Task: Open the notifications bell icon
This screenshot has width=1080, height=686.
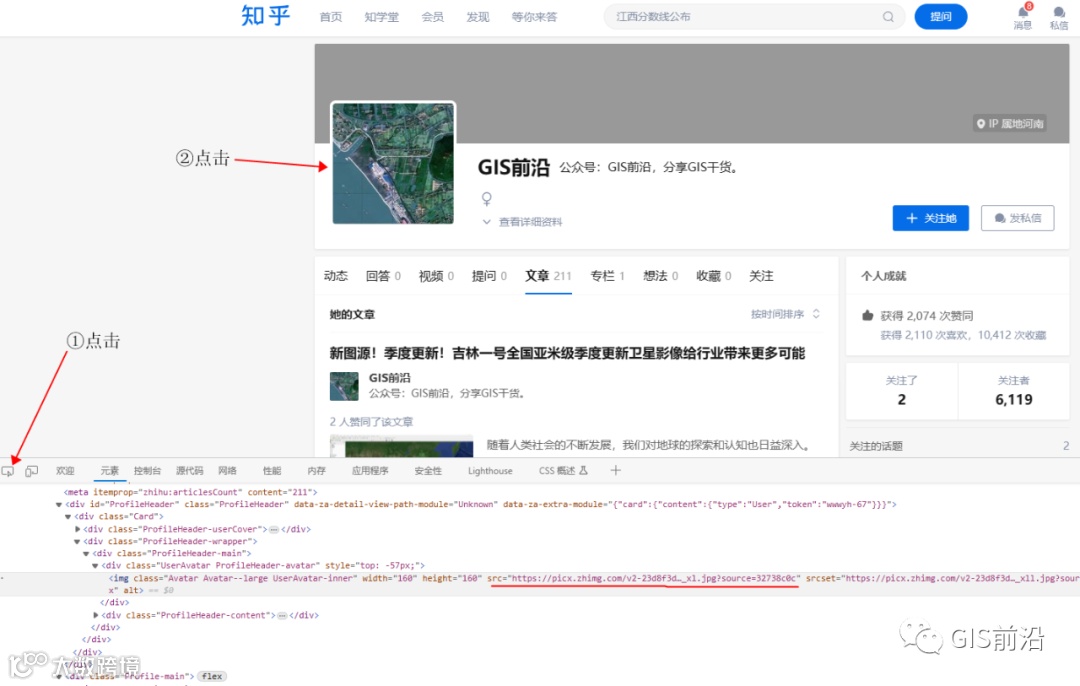Action: pyautogui.click(x=1023, y=12)
